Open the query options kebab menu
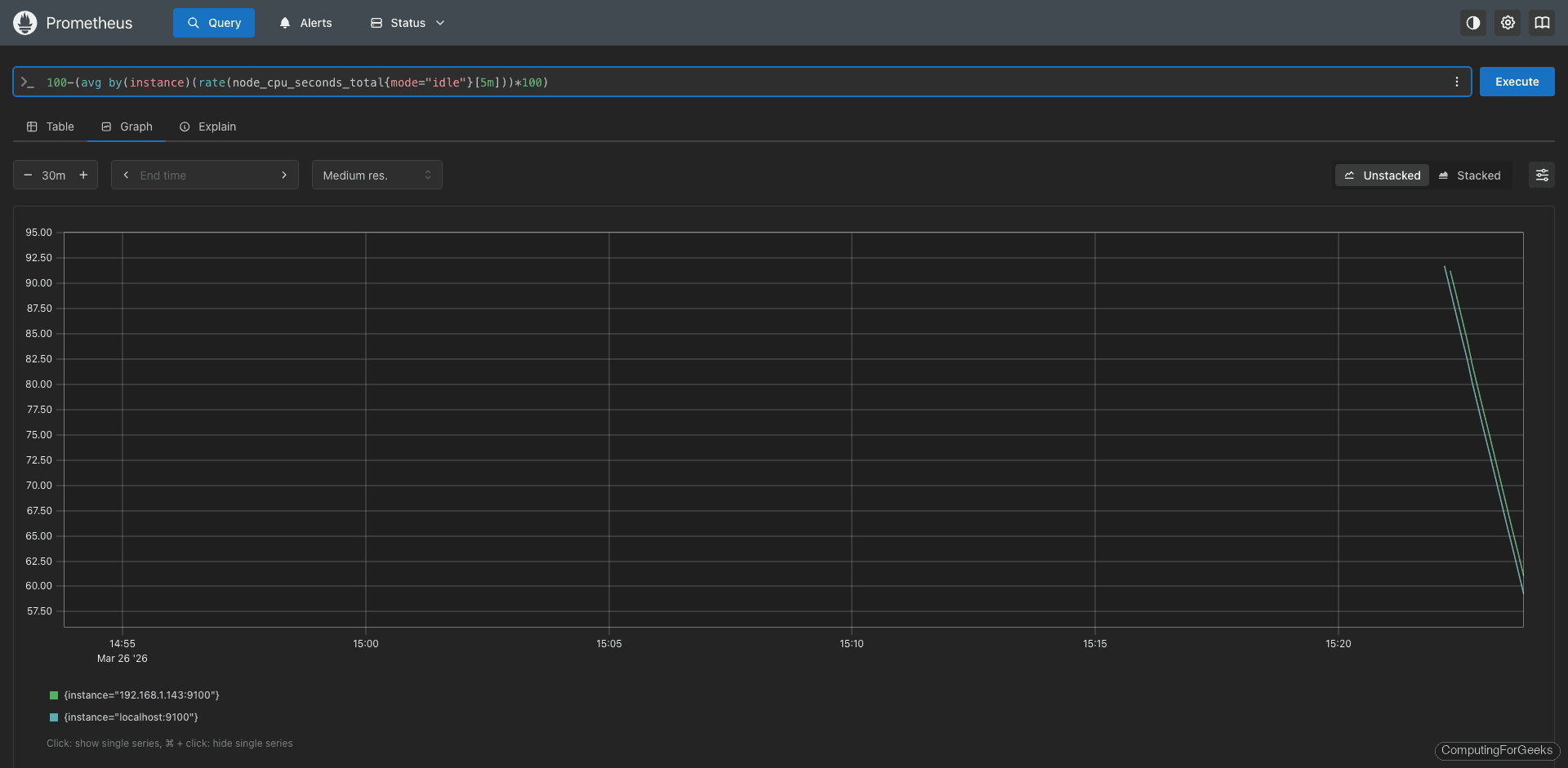This screenshot has width=1568, height=768. 1457,82
